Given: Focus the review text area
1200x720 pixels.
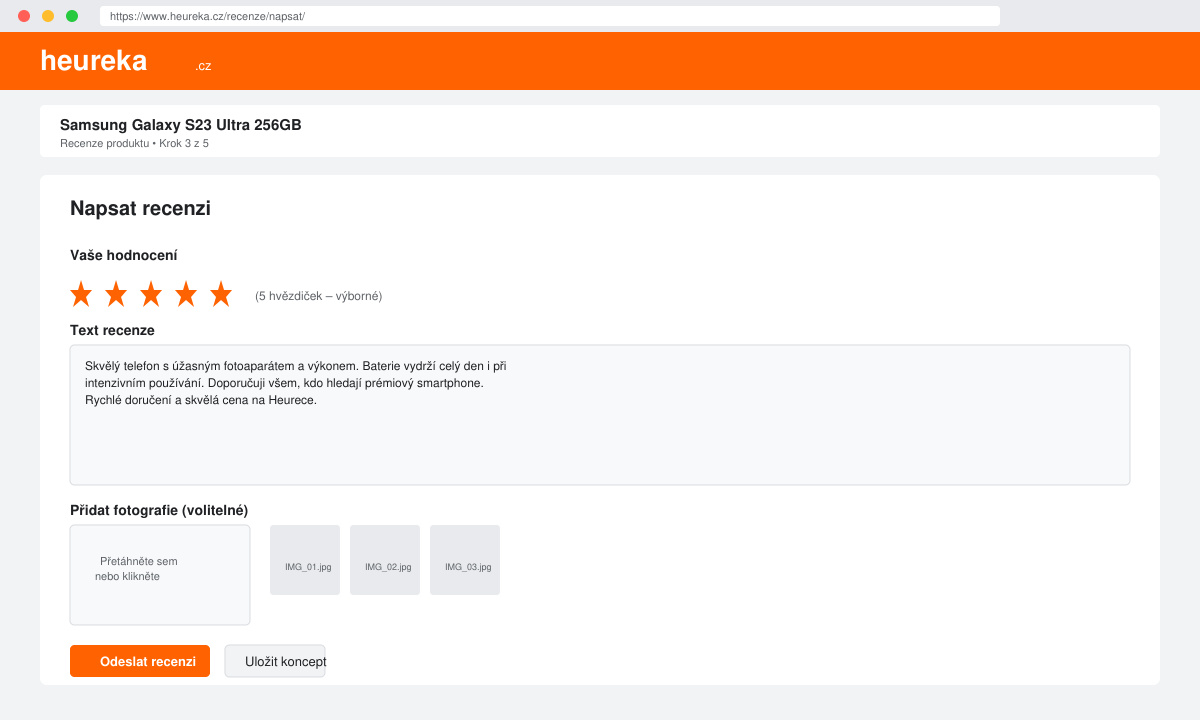Looking at the screenshot, I should click(600, 415).
